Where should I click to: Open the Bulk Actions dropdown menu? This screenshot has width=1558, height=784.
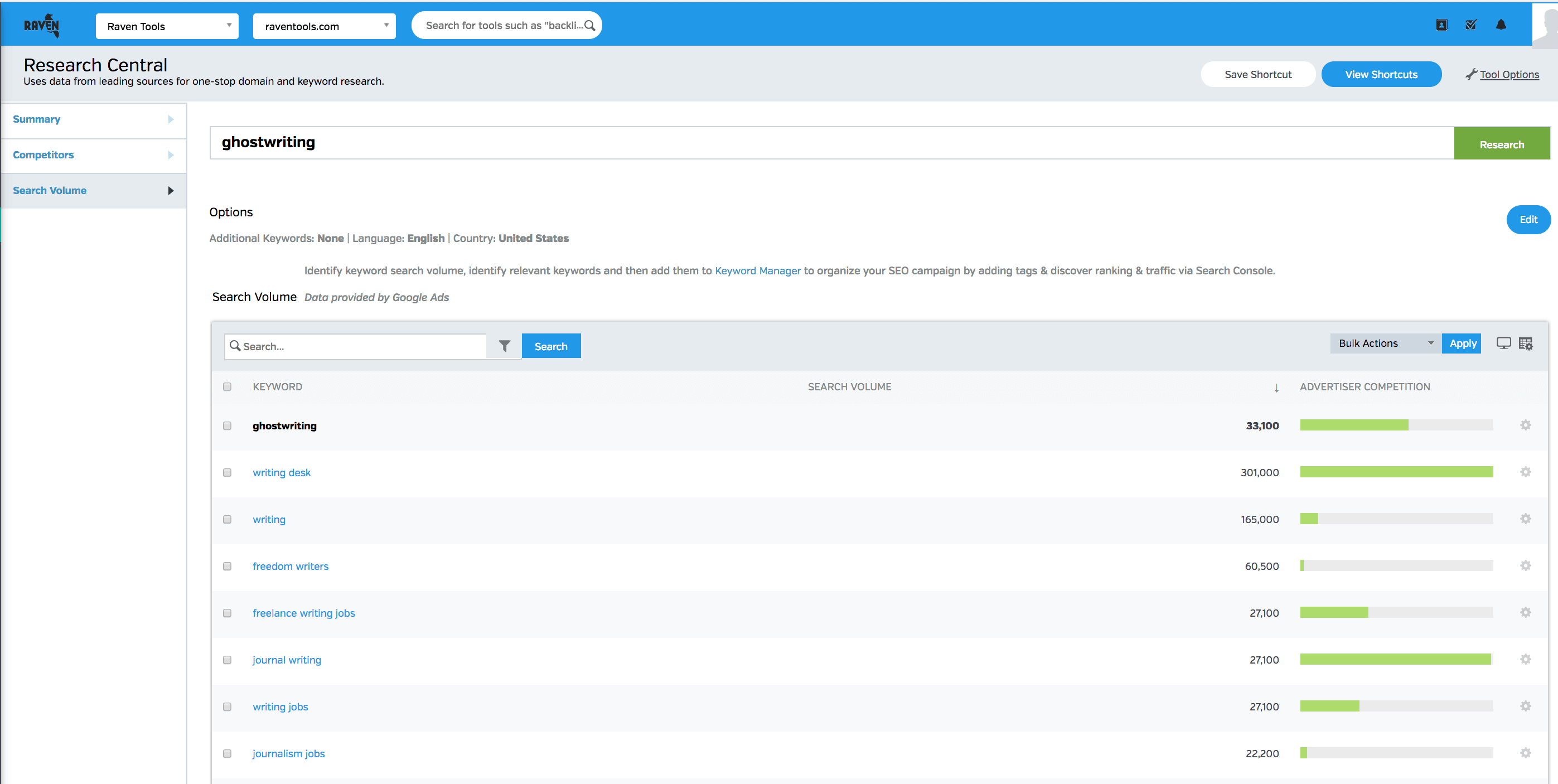pyautogui.click(x=1383, y=345)
